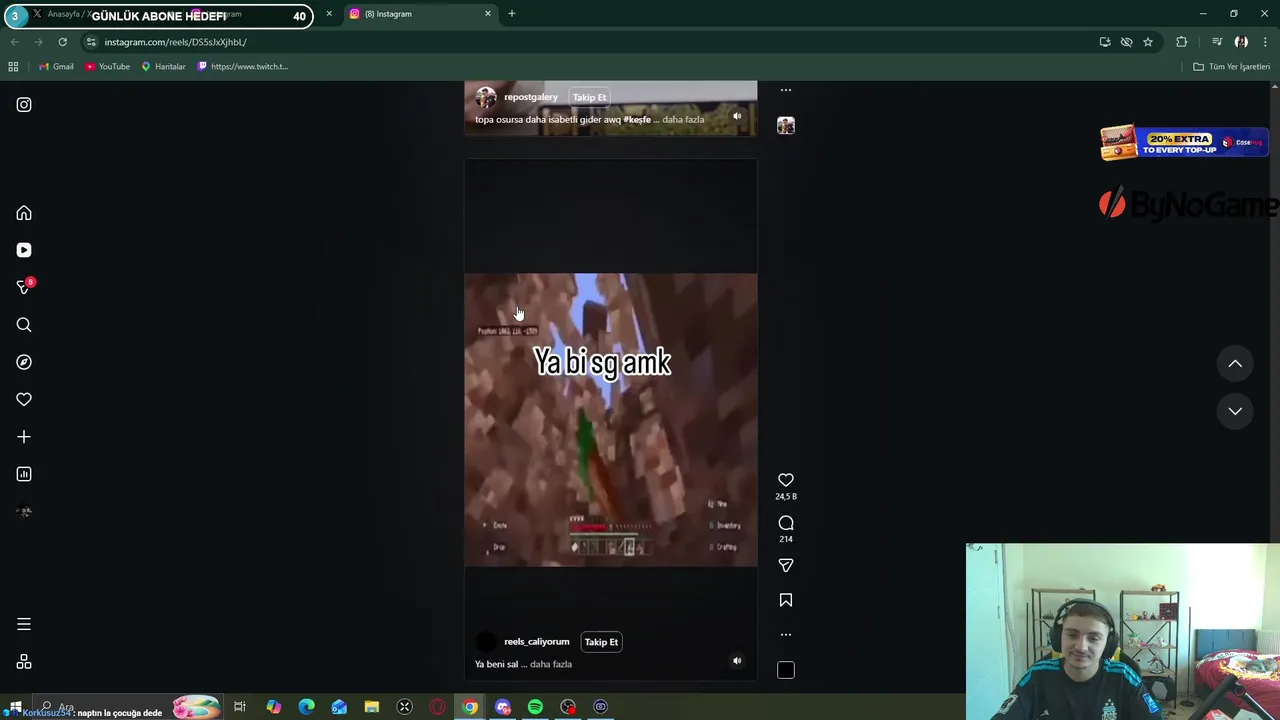Toggle mute on the reels_caliyorum reel
Screen dimensions: 1280x720
tap(737, 661)
